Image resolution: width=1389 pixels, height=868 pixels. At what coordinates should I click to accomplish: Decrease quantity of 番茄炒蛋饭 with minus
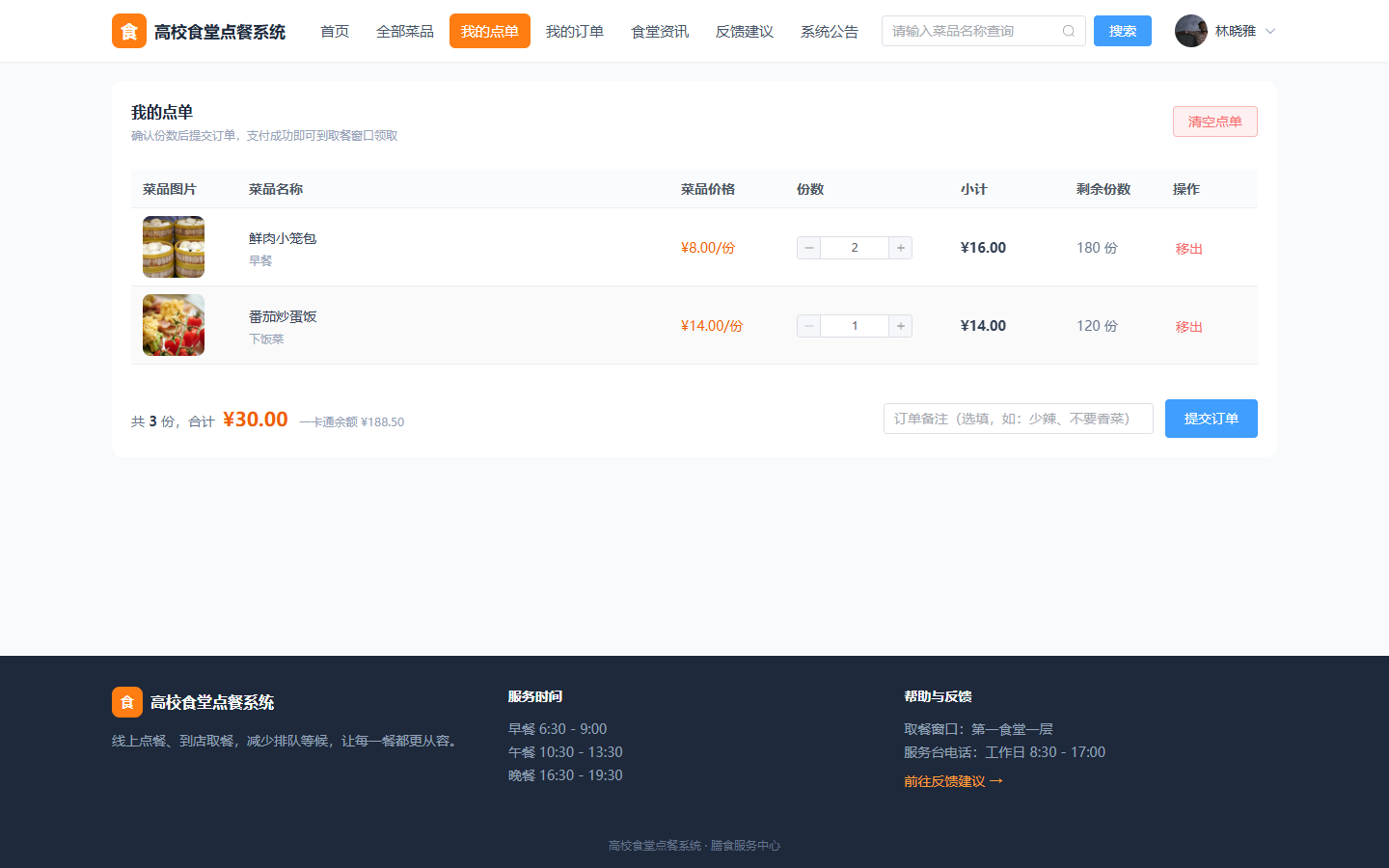[x=809, y=326]
